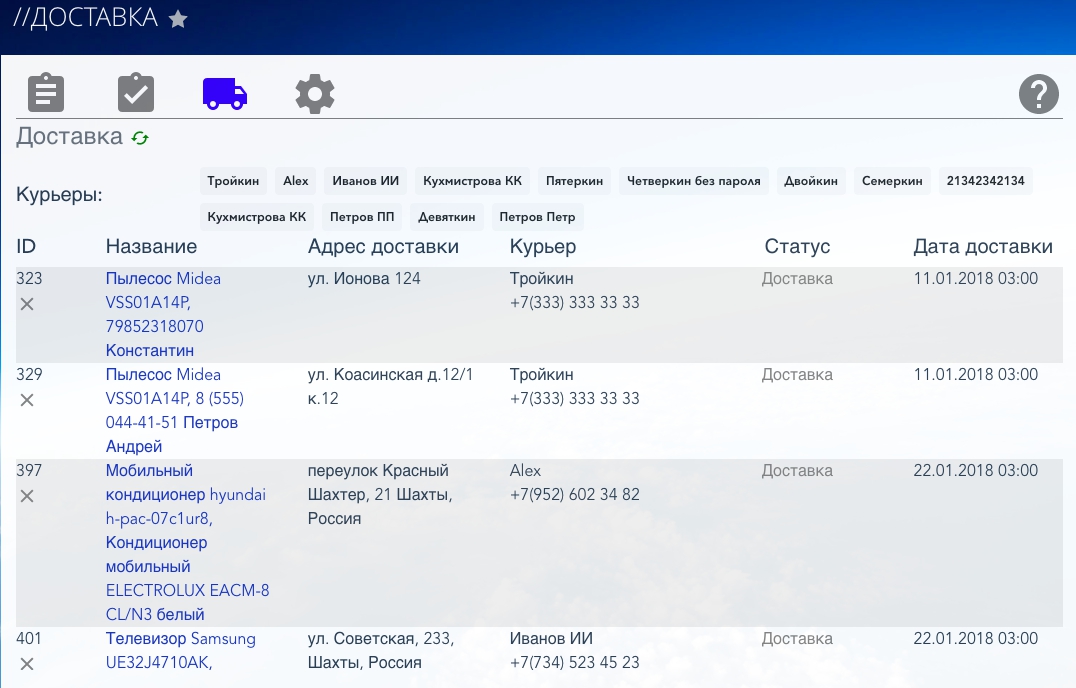This screenshot has width=1076, height=688.
Task: Filter by courier Тройкин
Action: 233,181
